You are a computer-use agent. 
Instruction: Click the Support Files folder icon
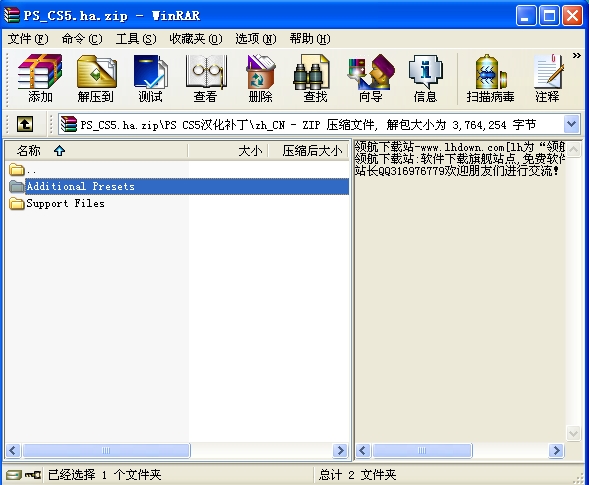17,204
